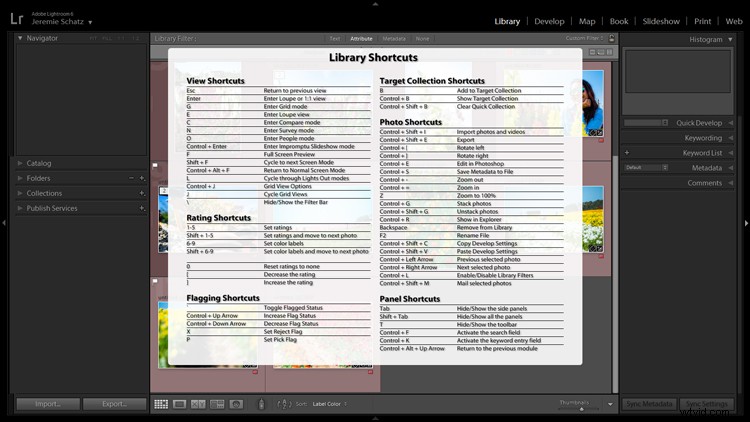750x422 pixels.
Task: Click the Sync Settings button
Action: click(706, 404)
